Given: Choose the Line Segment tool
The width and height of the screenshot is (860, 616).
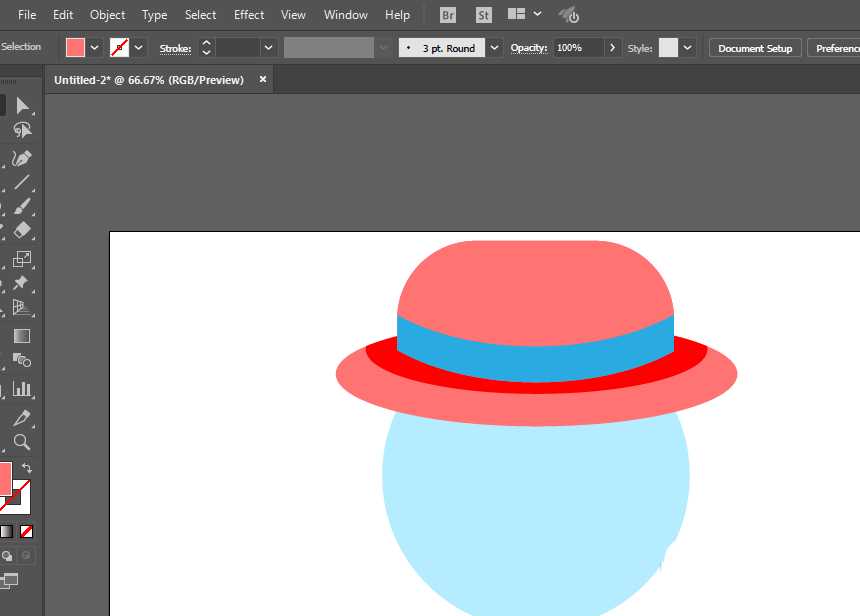Looking at the screenshot, I should (21, 182).
